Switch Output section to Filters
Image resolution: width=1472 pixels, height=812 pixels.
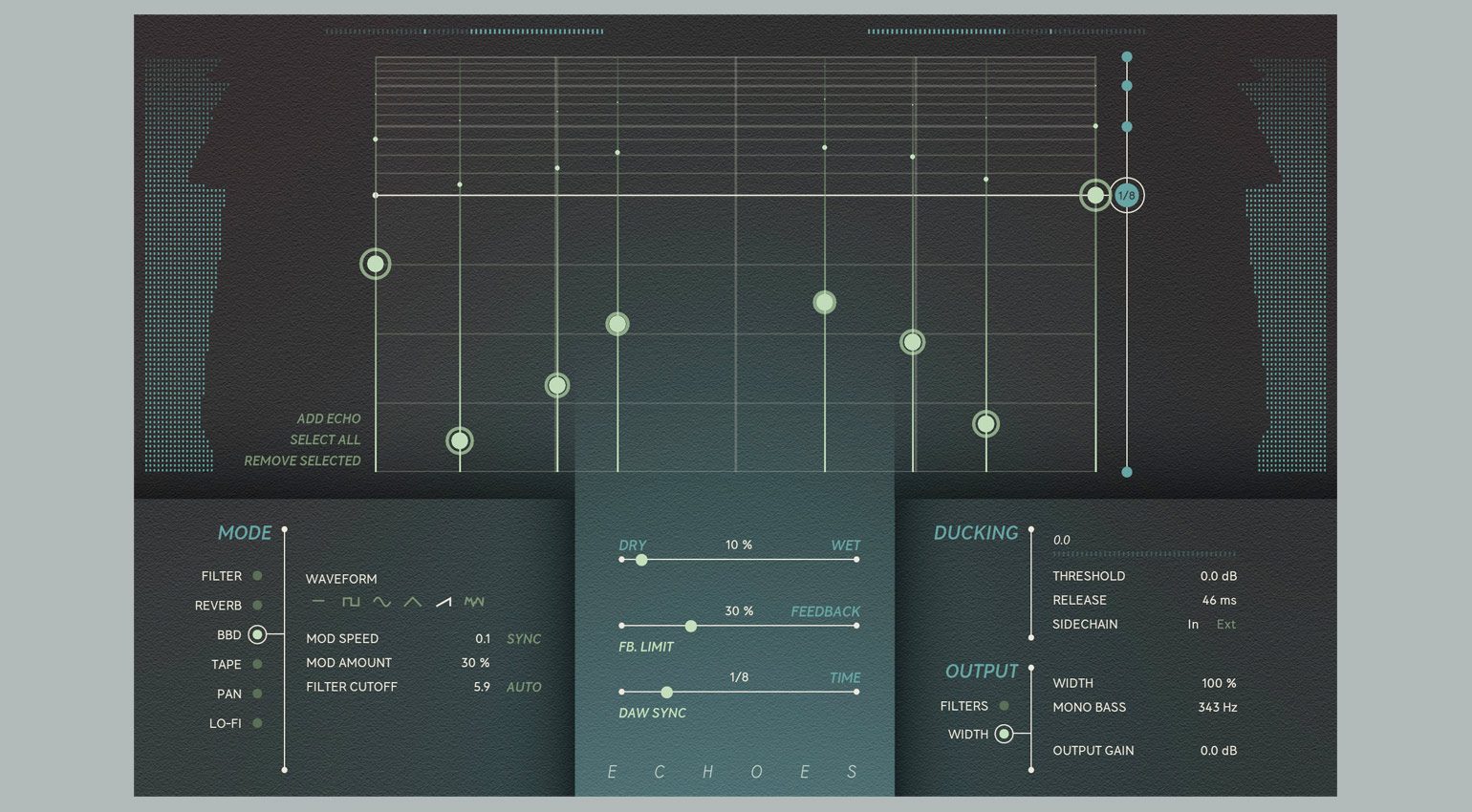(x=1004, y=706)
